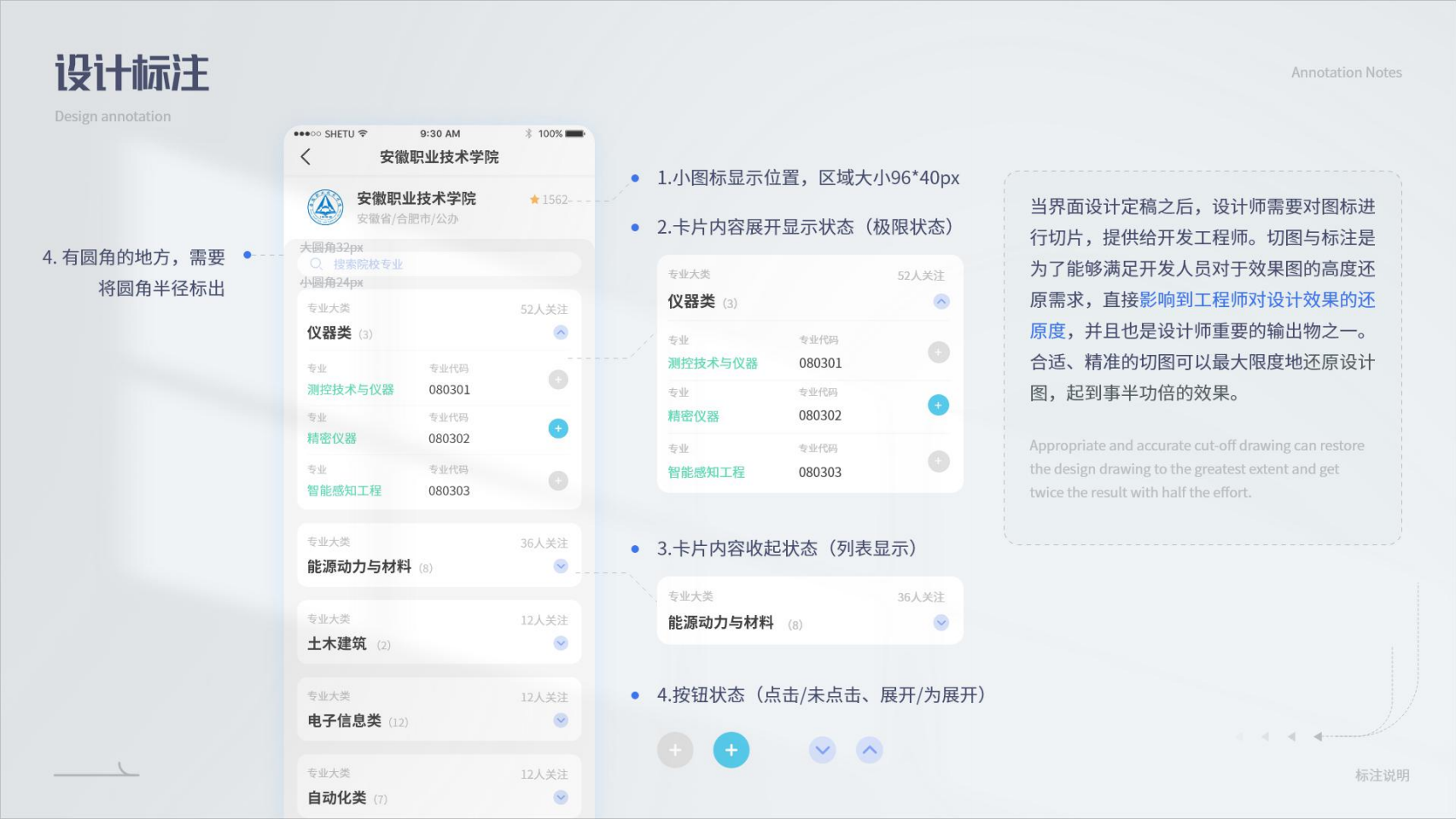The height and width of the screenshot is (819, 1456).
Task: Toggle the plus button beside 测控技术与仪器
Action: coord(557,379)
